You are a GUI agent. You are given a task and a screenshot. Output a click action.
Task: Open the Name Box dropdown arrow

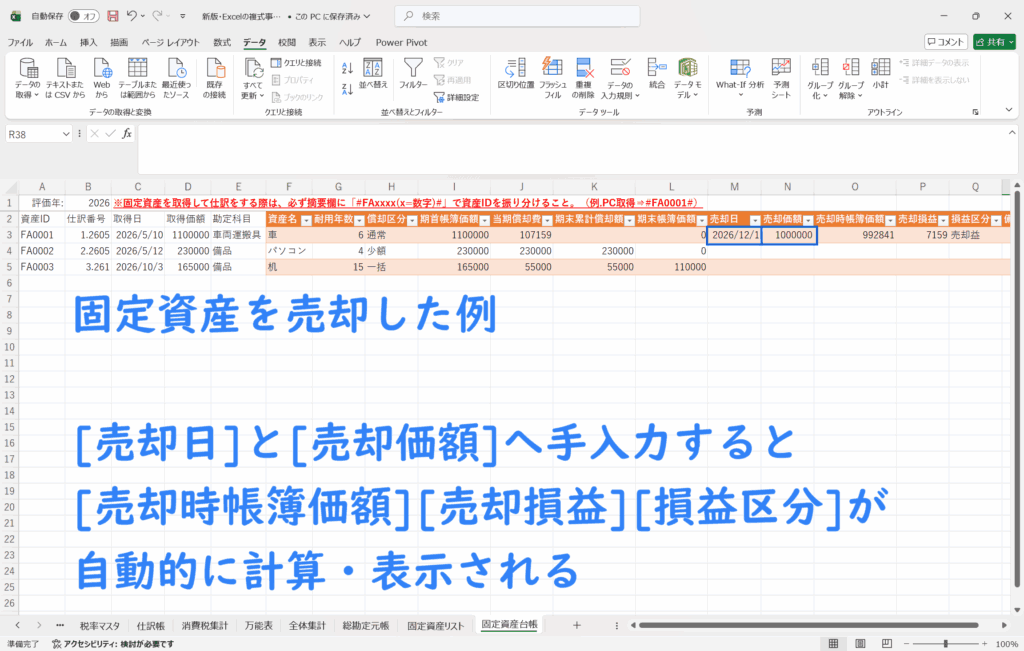pos(66,134)
